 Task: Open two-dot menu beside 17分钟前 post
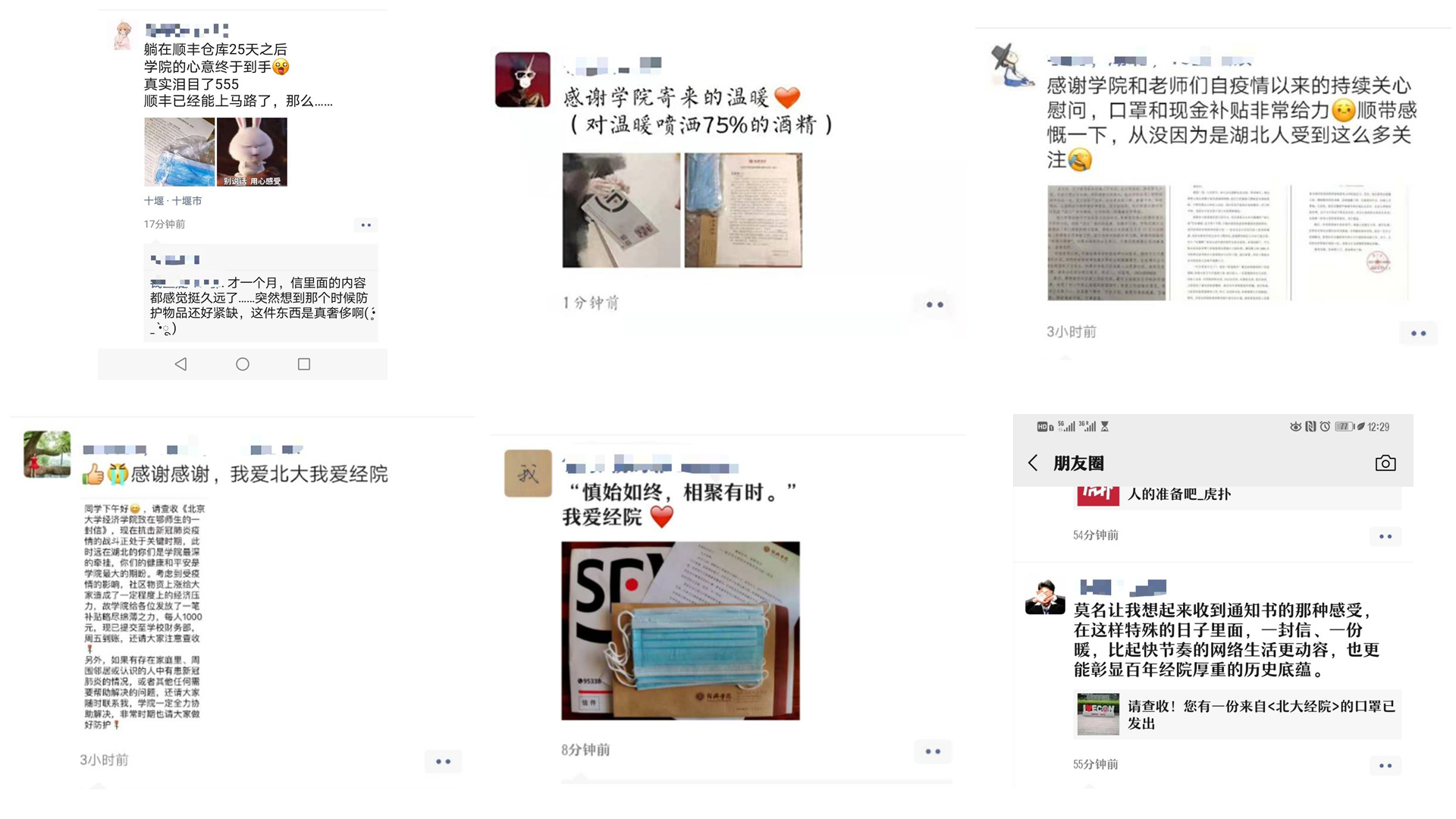[x=366, y=225]
